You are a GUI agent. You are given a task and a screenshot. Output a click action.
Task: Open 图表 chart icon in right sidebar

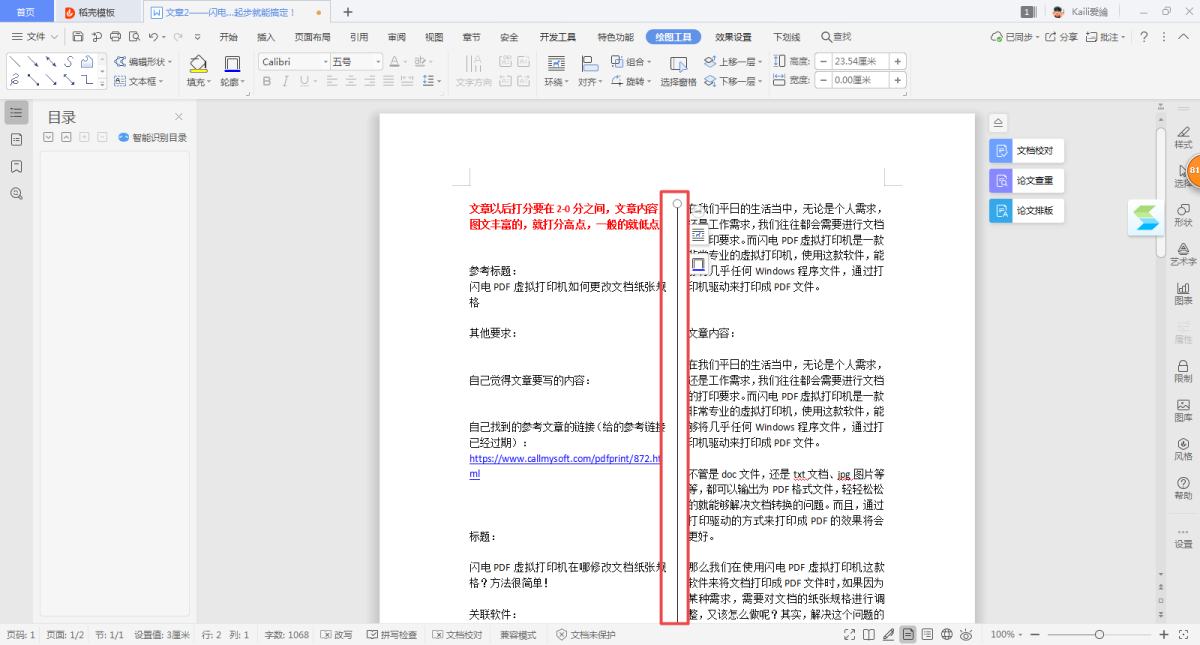pos(1183,287)
